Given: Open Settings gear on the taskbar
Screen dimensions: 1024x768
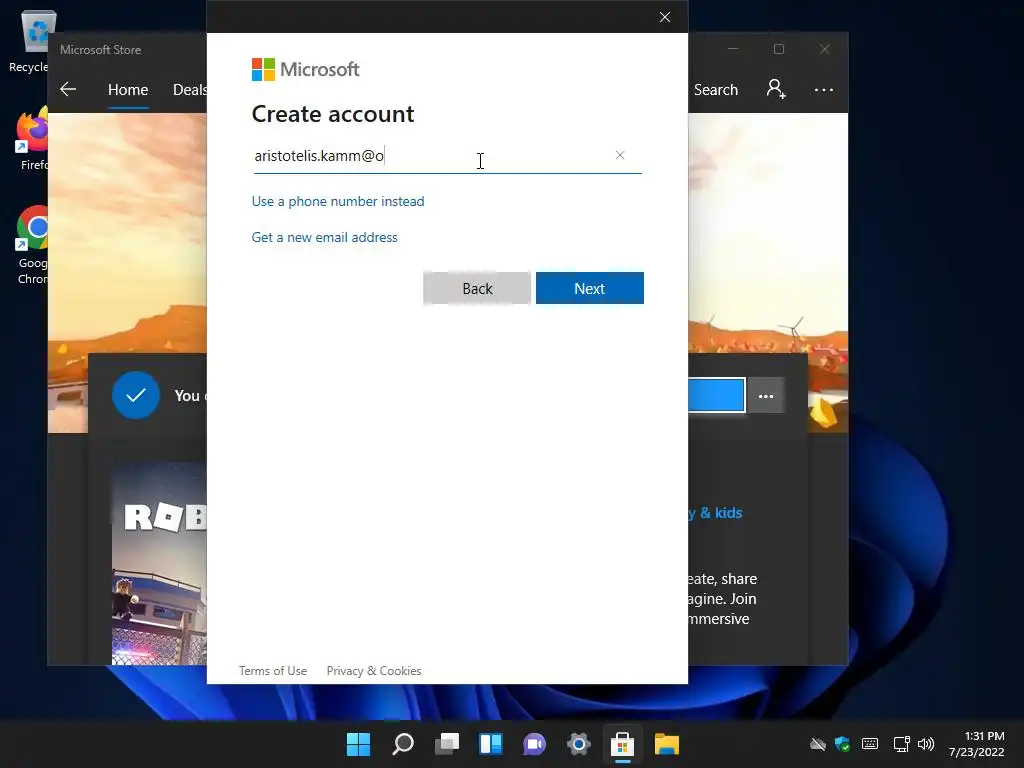Looking at the screenshot, I should [x=579, y=744].
